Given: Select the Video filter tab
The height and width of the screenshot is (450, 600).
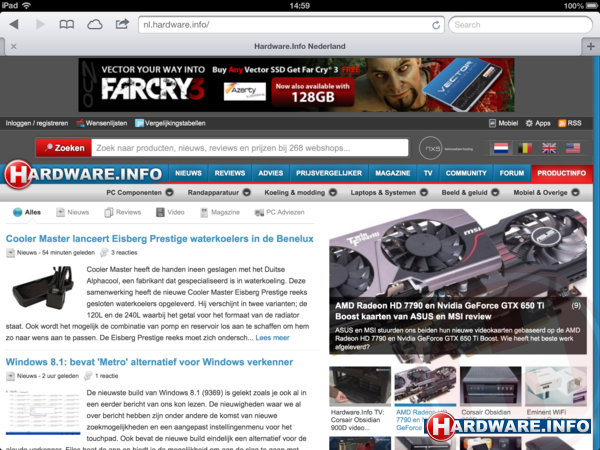Looking at the screenshot, I should pyautogui.click(x=170, y=212).
